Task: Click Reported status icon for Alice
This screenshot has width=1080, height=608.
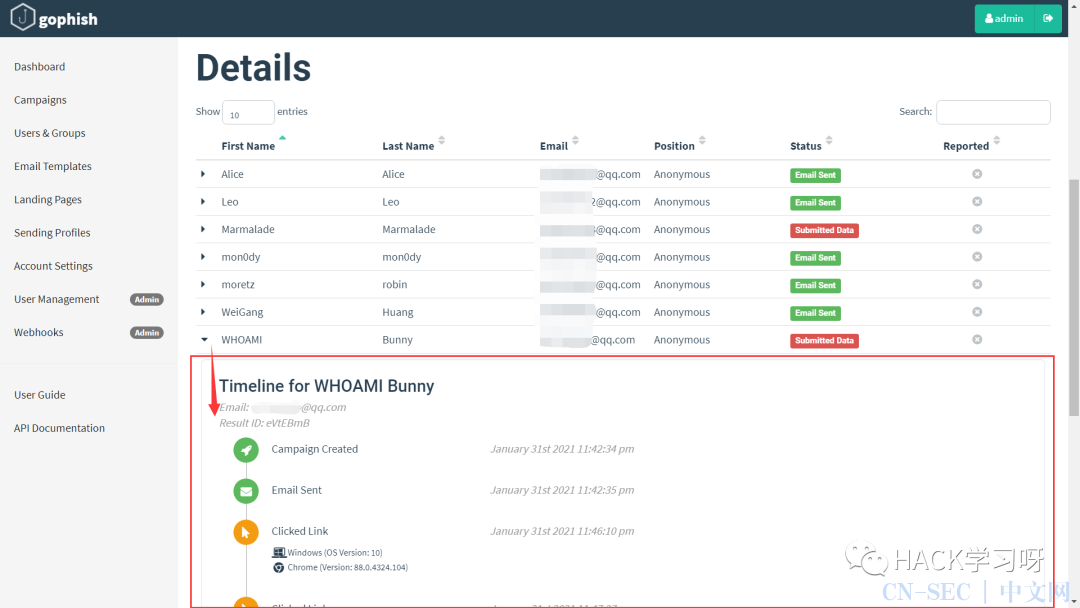Action: pyautogui.click(x=977, y=174)
